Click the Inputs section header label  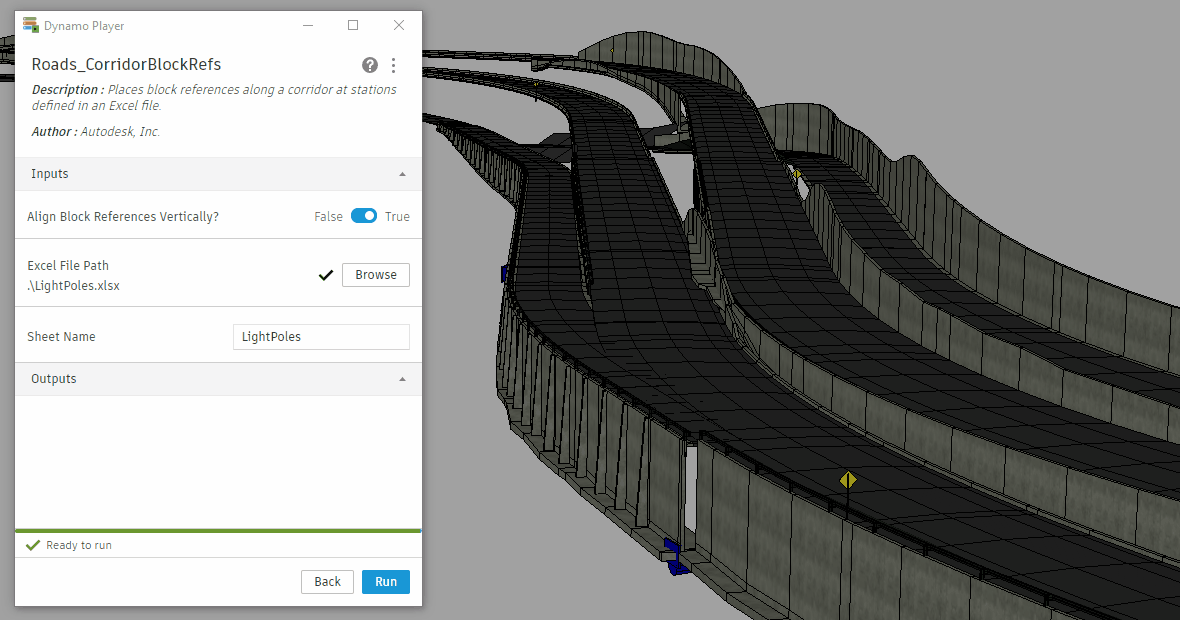[x=50, y=174]
